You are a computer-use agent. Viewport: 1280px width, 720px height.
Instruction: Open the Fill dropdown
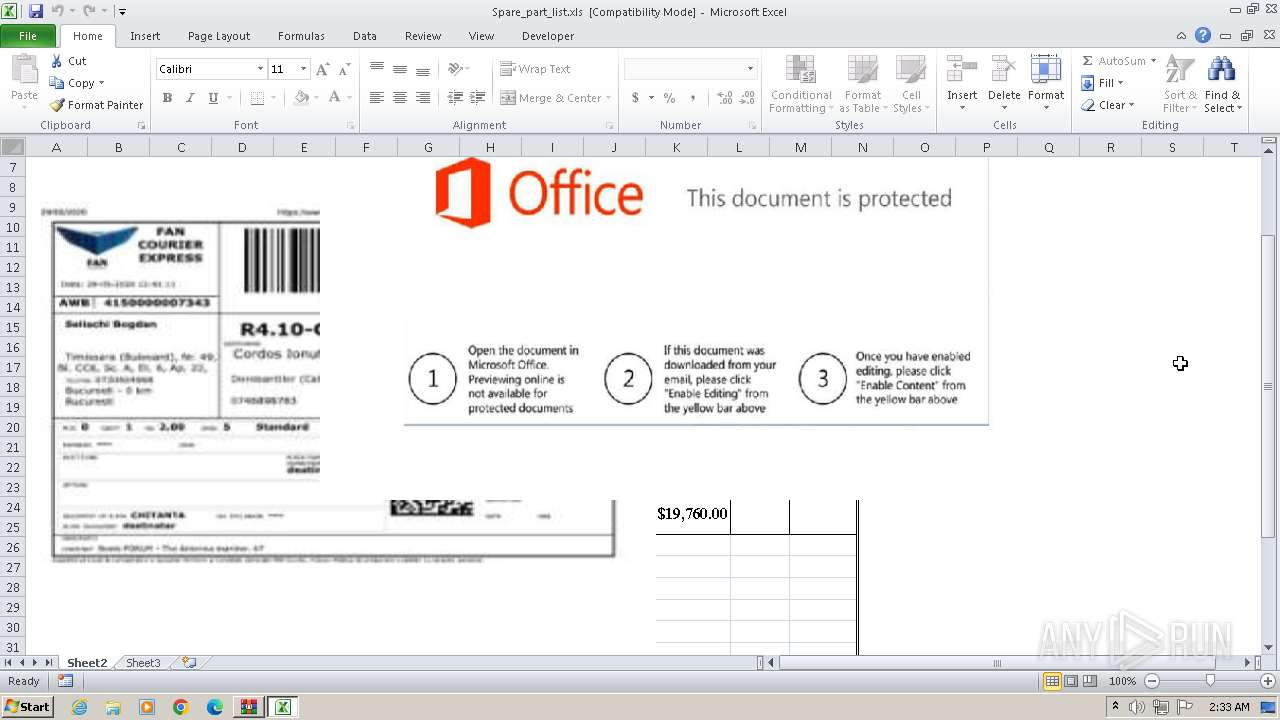[x=1104, y=83]
